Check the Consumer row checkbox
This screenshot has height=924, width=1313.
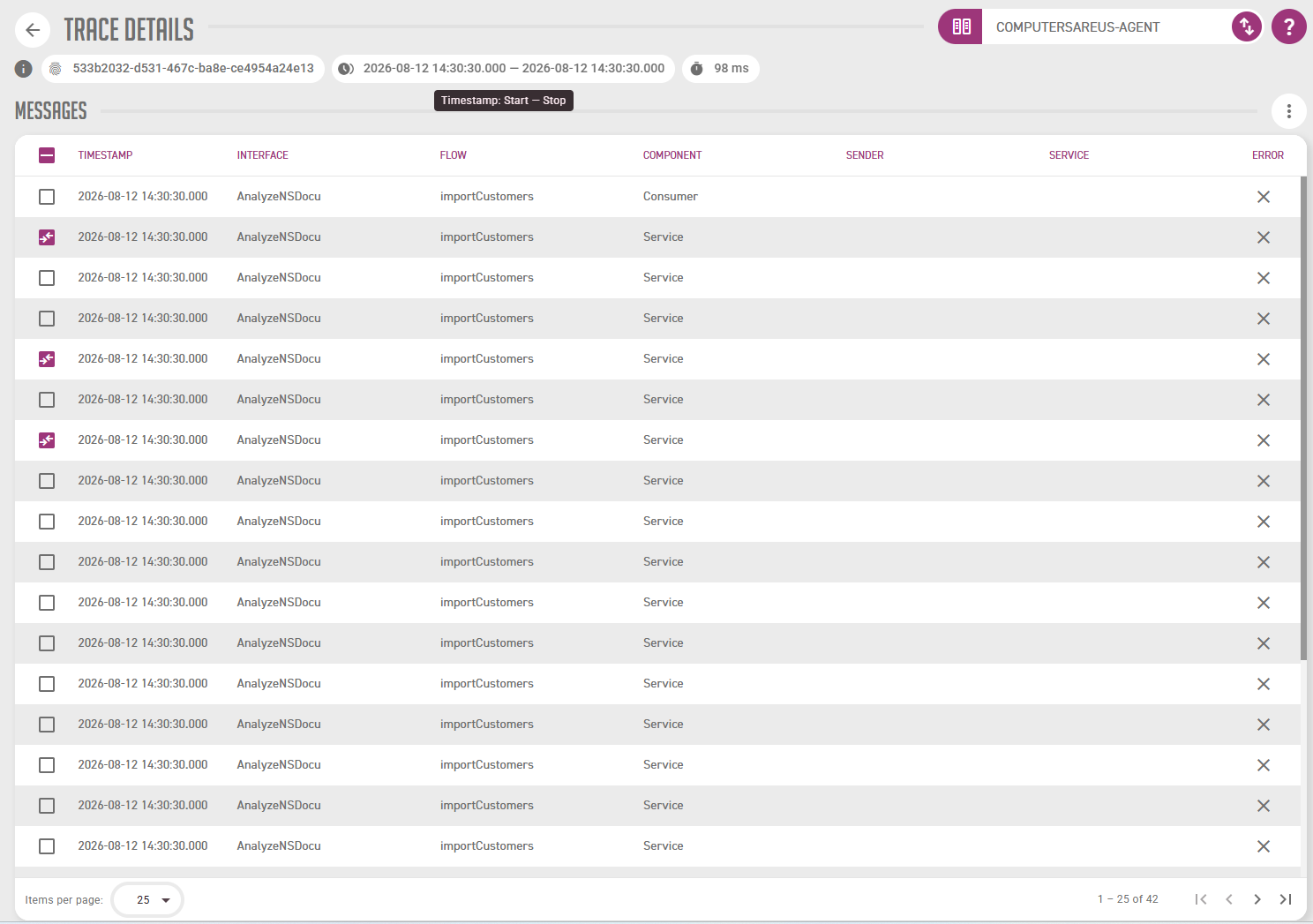pyautogui.click(x=47, y=197)
